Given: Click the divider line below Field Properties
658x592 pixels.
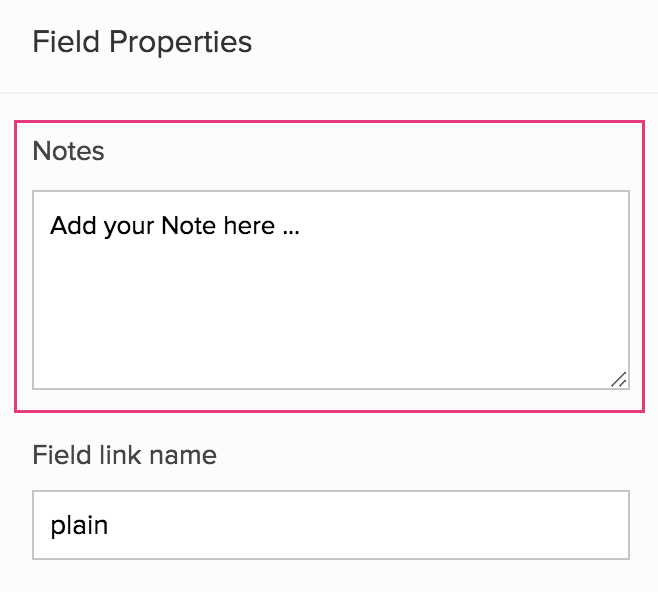Looking at the screenshot, I should pos(330,93).
